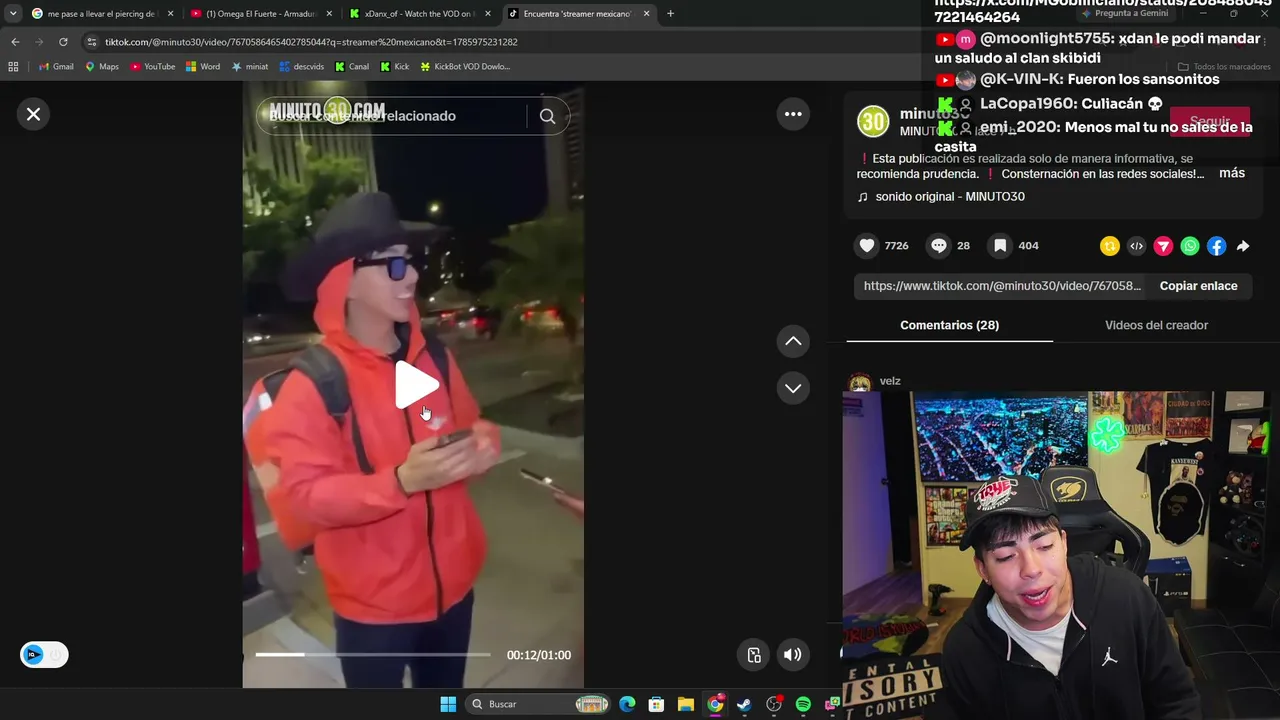
Task: Click the taskbar Buscar search box
Action: (x=539, y=704)
